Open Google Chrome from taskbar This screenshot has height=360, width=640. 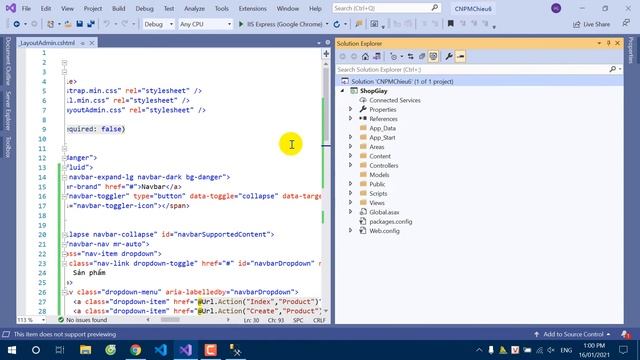click(136, 350)
